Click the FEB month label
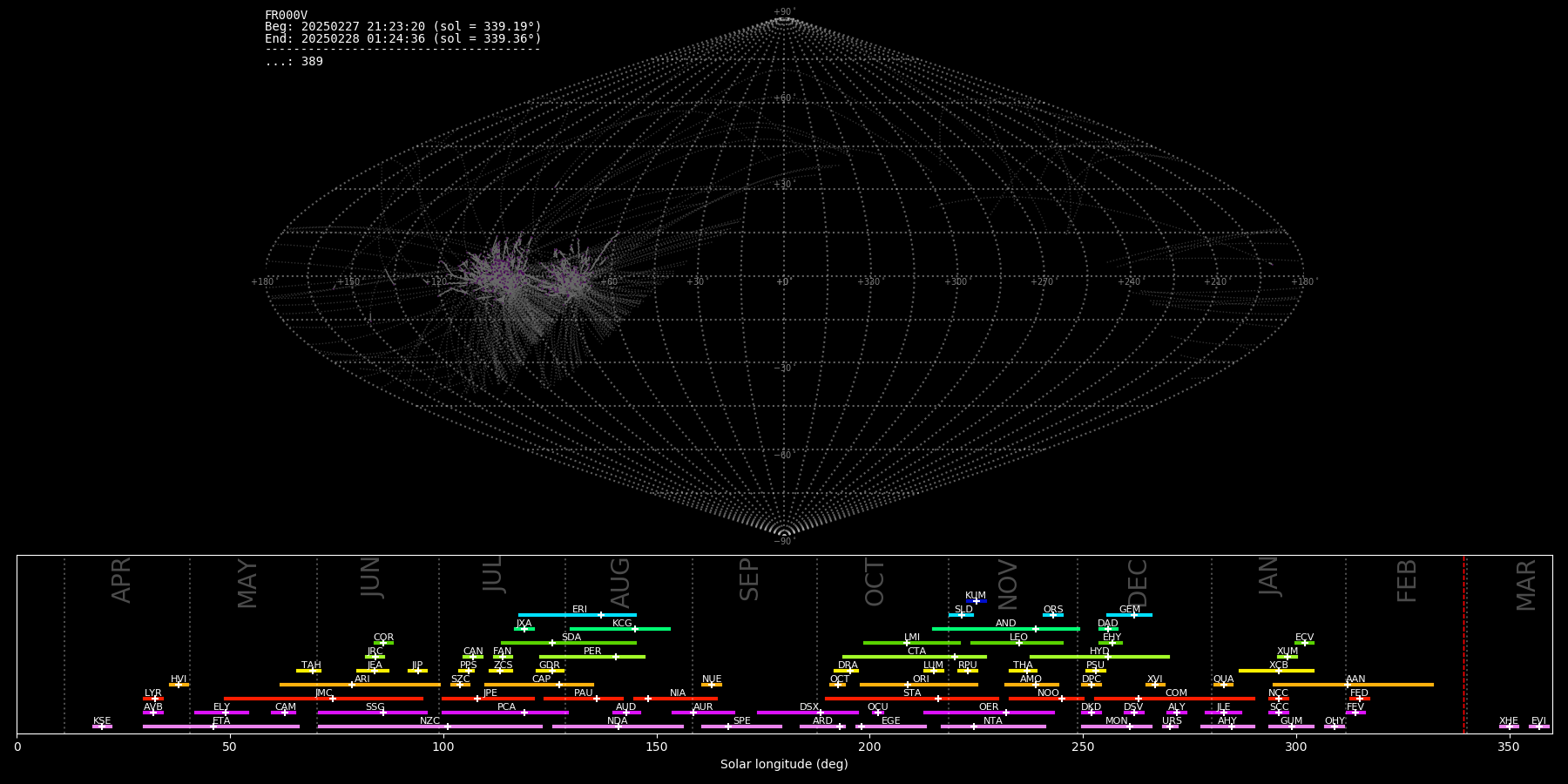This screenshot has height=784, width=1568. [x=1407, y=581]
